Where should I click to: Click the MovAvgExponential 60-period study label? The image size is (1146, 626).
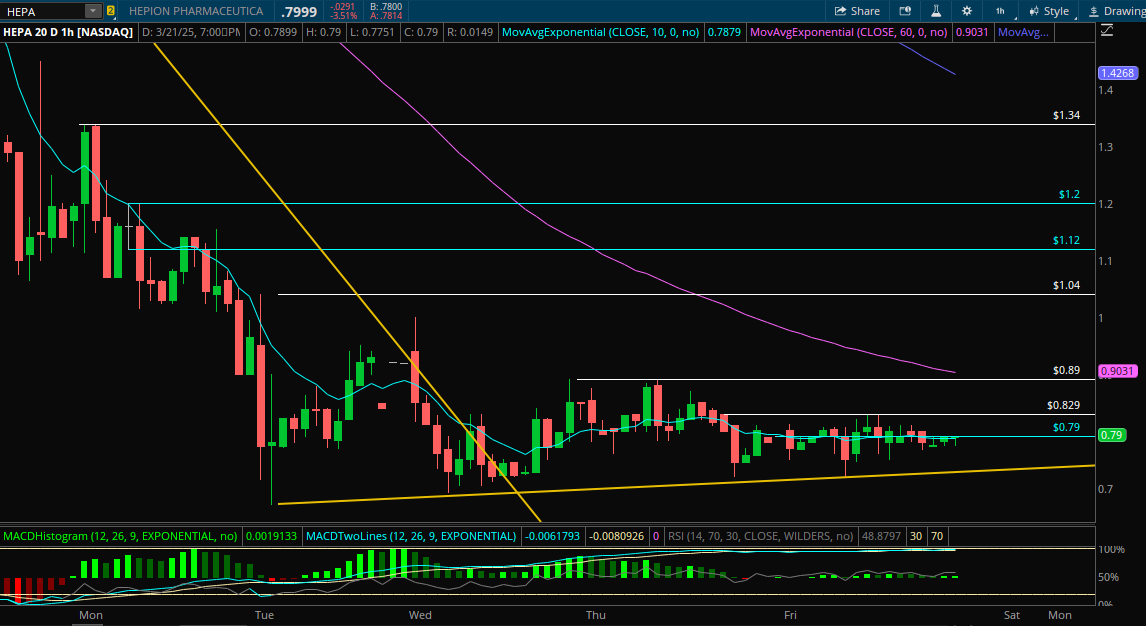pos(849,32)
